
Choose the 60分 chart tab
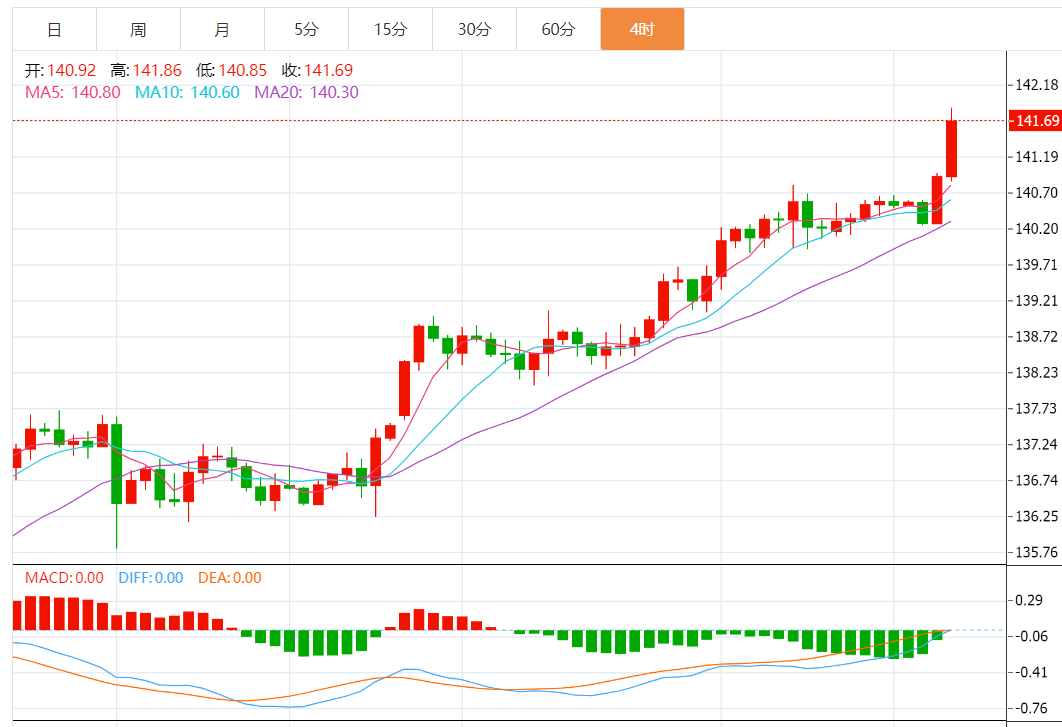click(x=558, y=30)
